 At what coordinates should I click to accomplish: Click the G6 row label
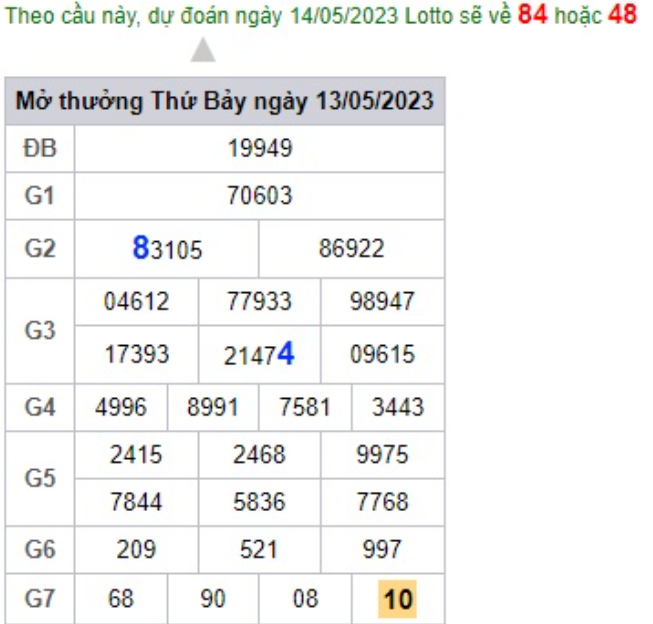click(40, 549)
